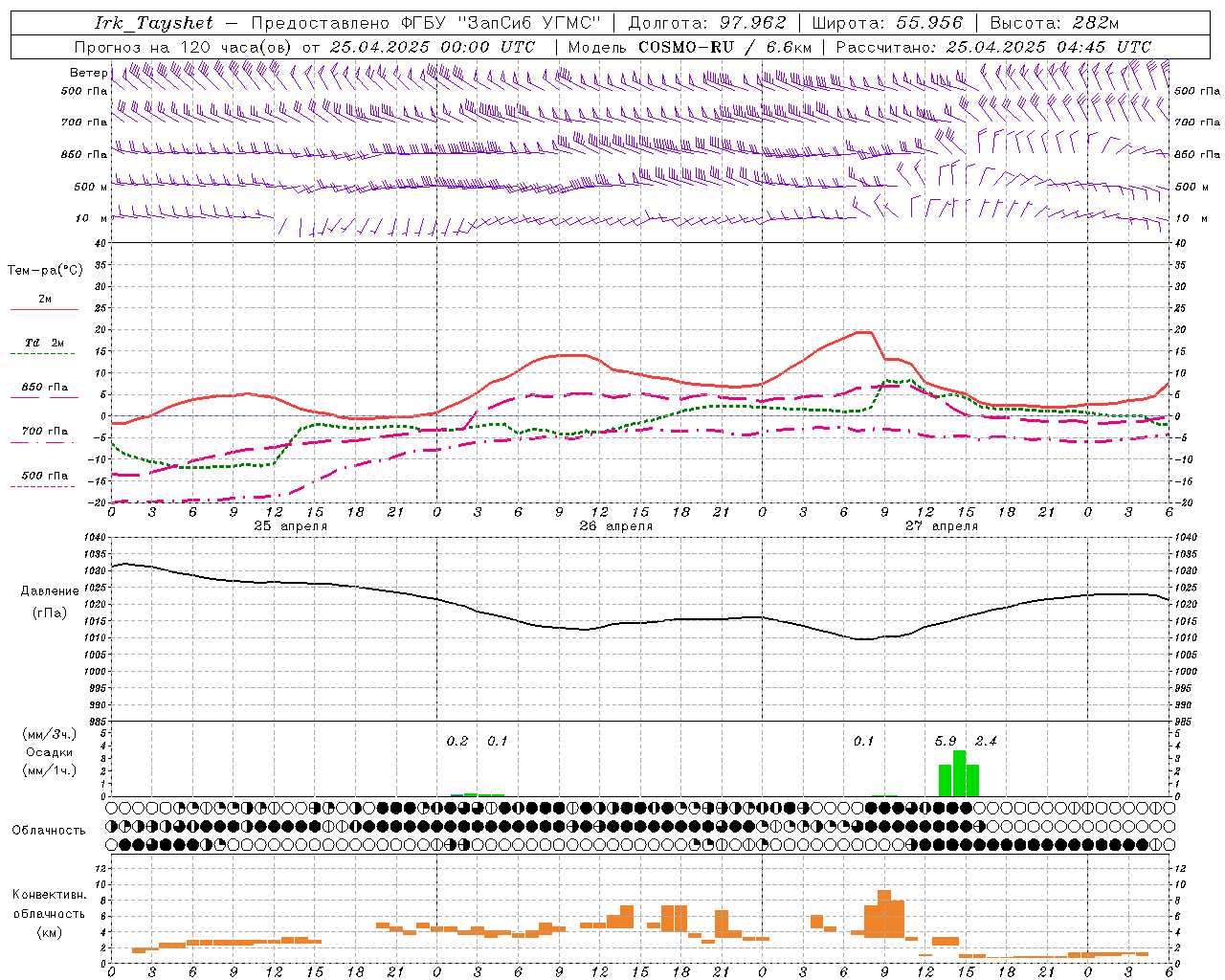The image size is (1225, 980).
Task: Click the 'Td 2м' dew point legend entry
Action: tap(45, 343)
